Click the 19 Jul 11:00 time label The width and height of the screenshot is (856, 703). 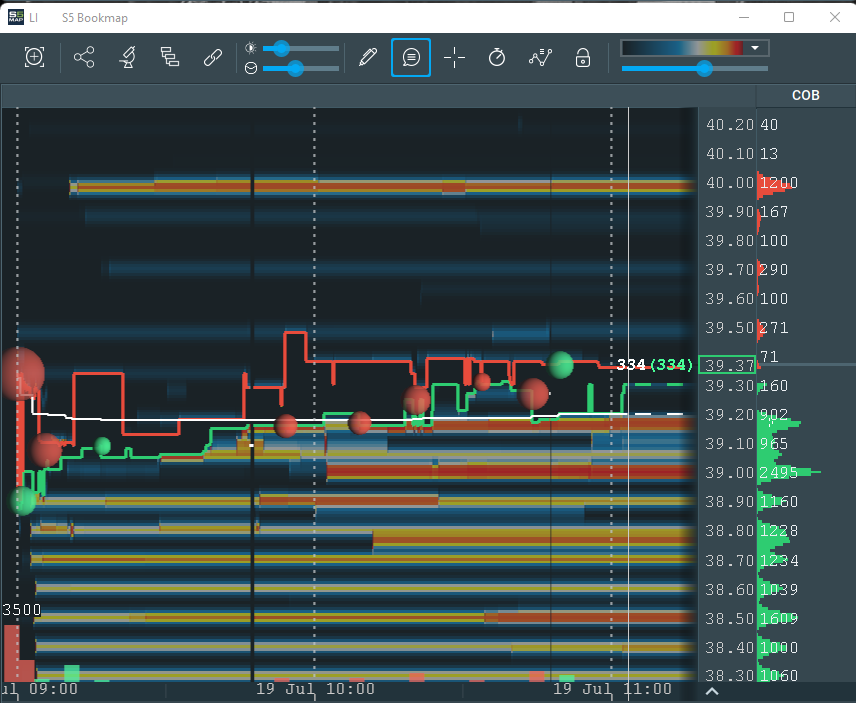coord(612,689)
